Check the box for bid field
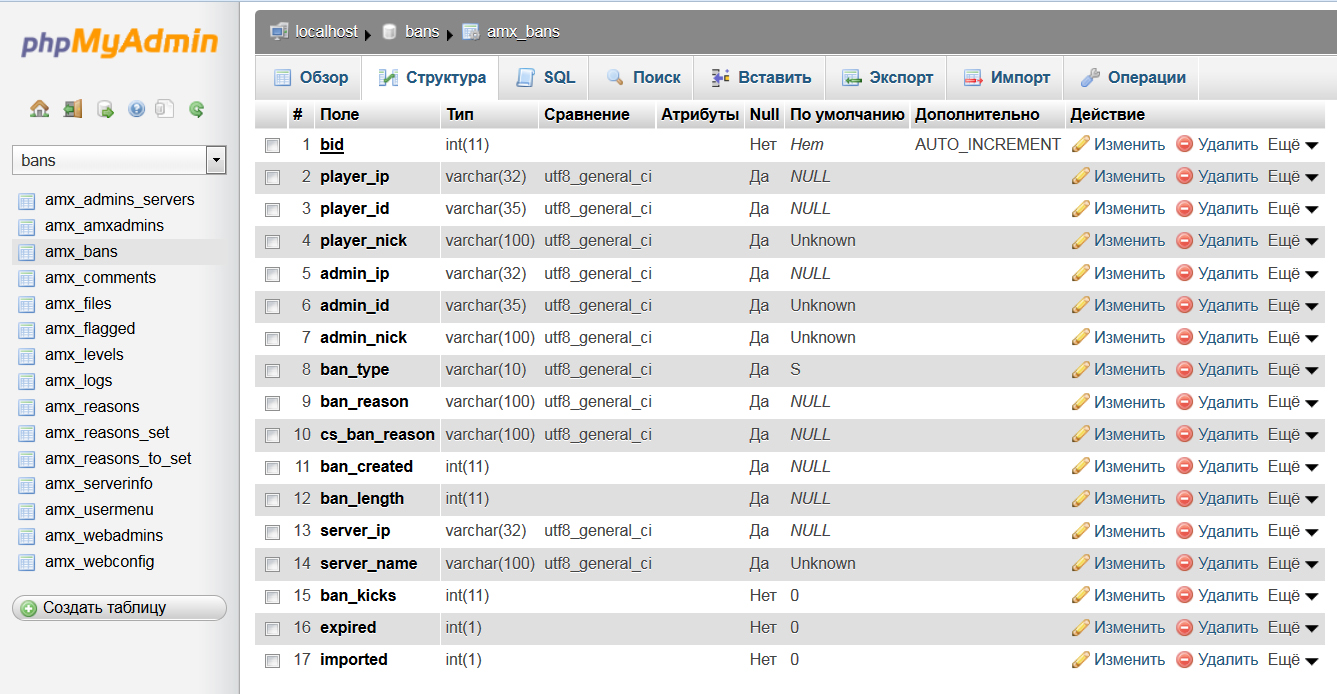The width and height of the screenshot is (1337, 694). [272, 145]
